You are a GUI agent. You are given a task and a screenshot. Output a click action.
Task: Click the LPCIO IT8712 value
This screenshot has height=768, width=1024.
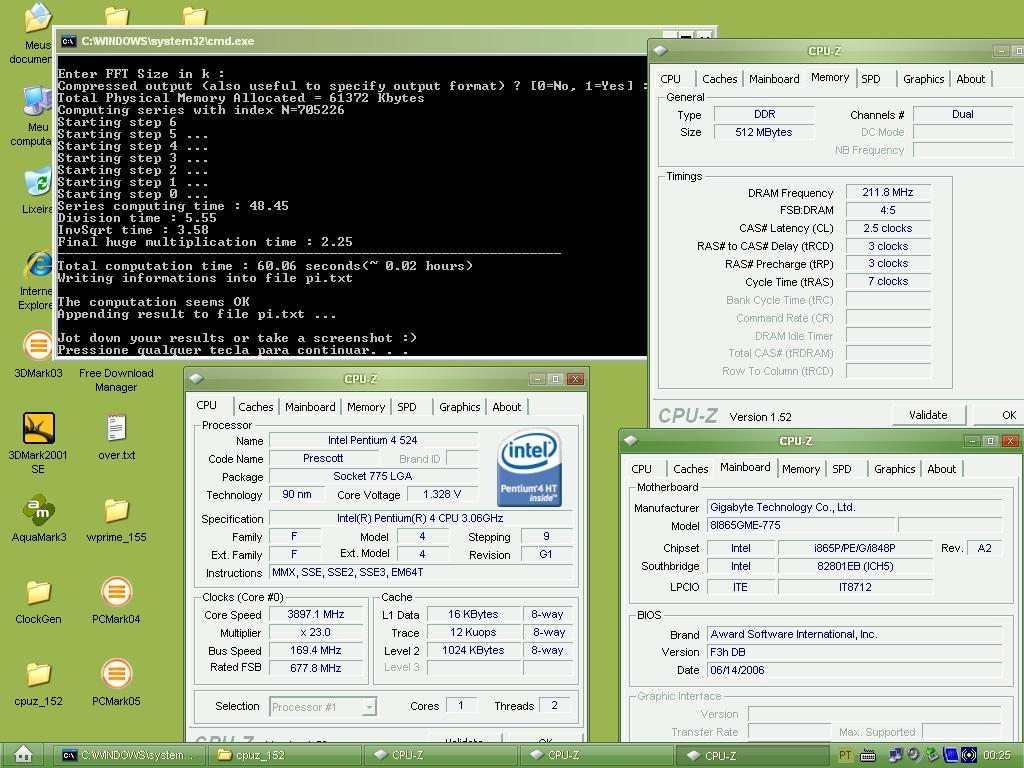coord(855,587)
